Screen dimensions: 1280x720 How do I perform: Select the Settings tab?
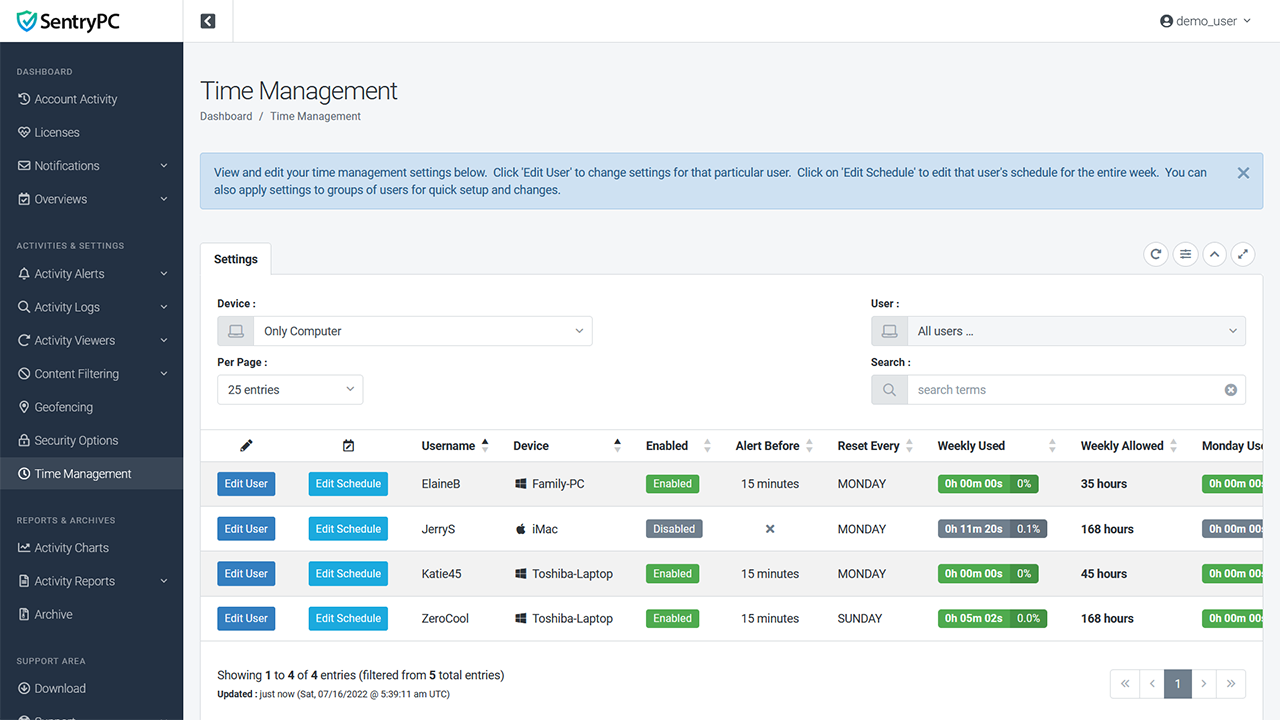pos(236,259)
